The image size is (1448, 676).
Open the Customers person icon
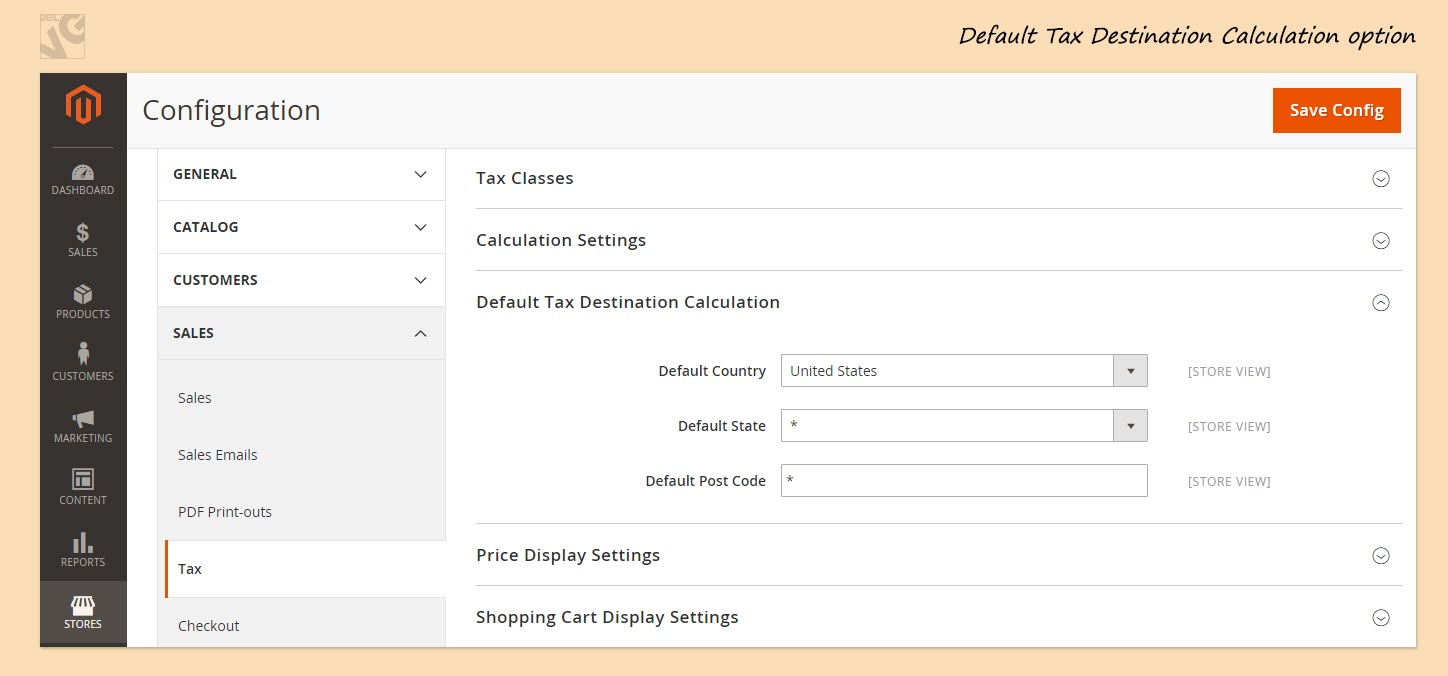click(x=83, y=355)
